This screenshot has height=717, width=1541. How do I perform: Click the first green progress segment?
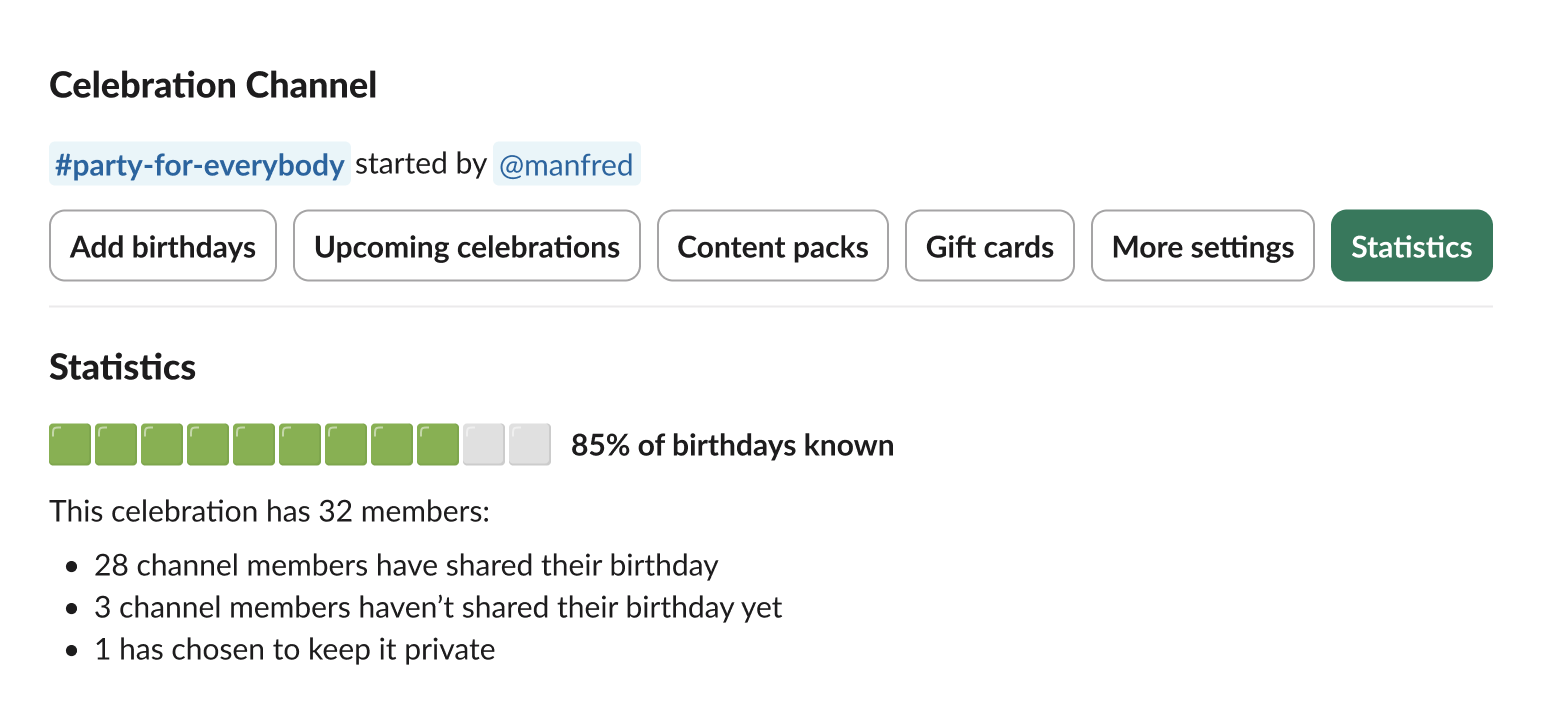pyautogui.click(x=69, y=443)
